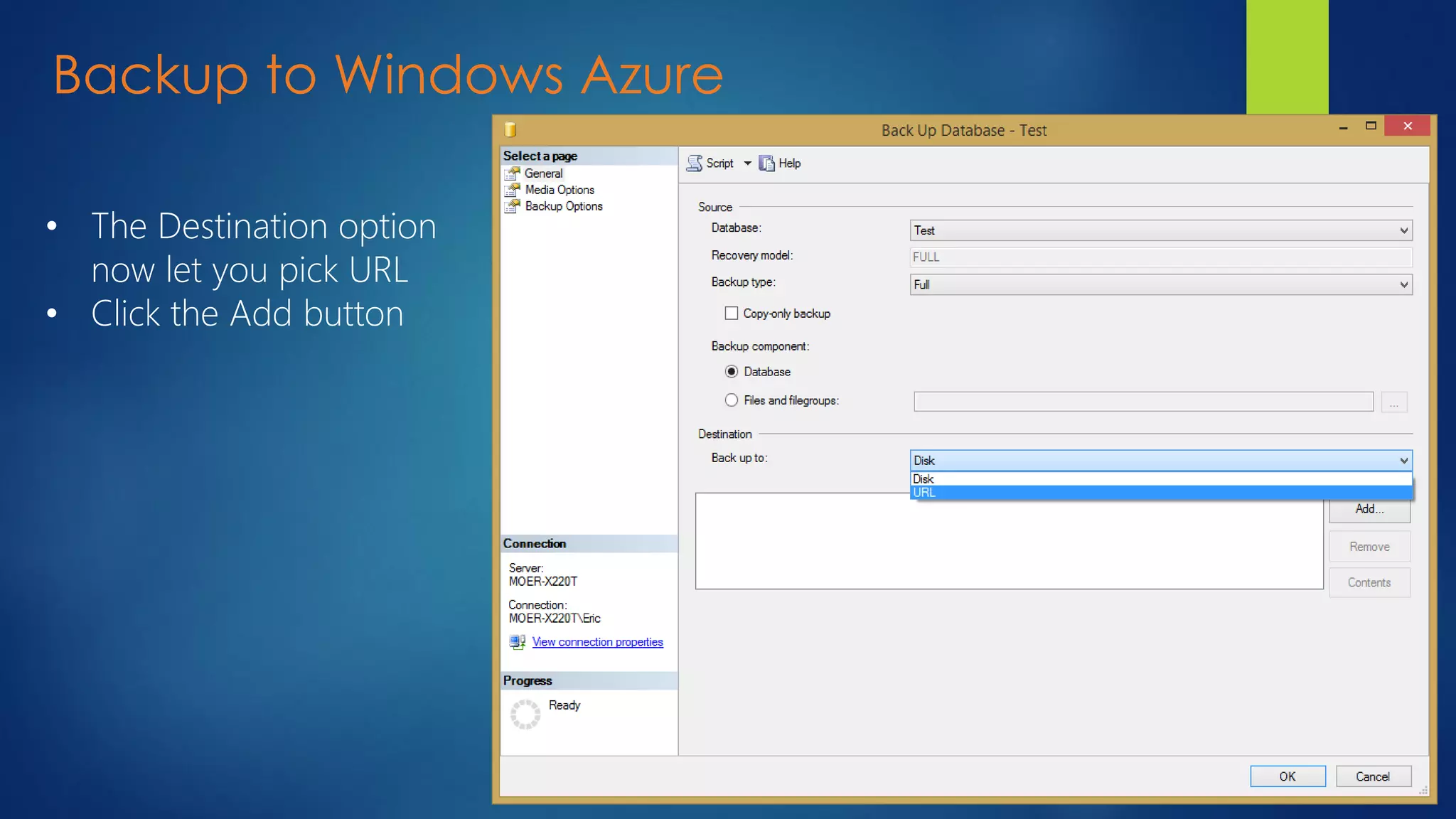Image resolution: width=1456 pixels, height=819 pixels.
Task: Click the Help toolbar icon
Action: coord(766,164)
